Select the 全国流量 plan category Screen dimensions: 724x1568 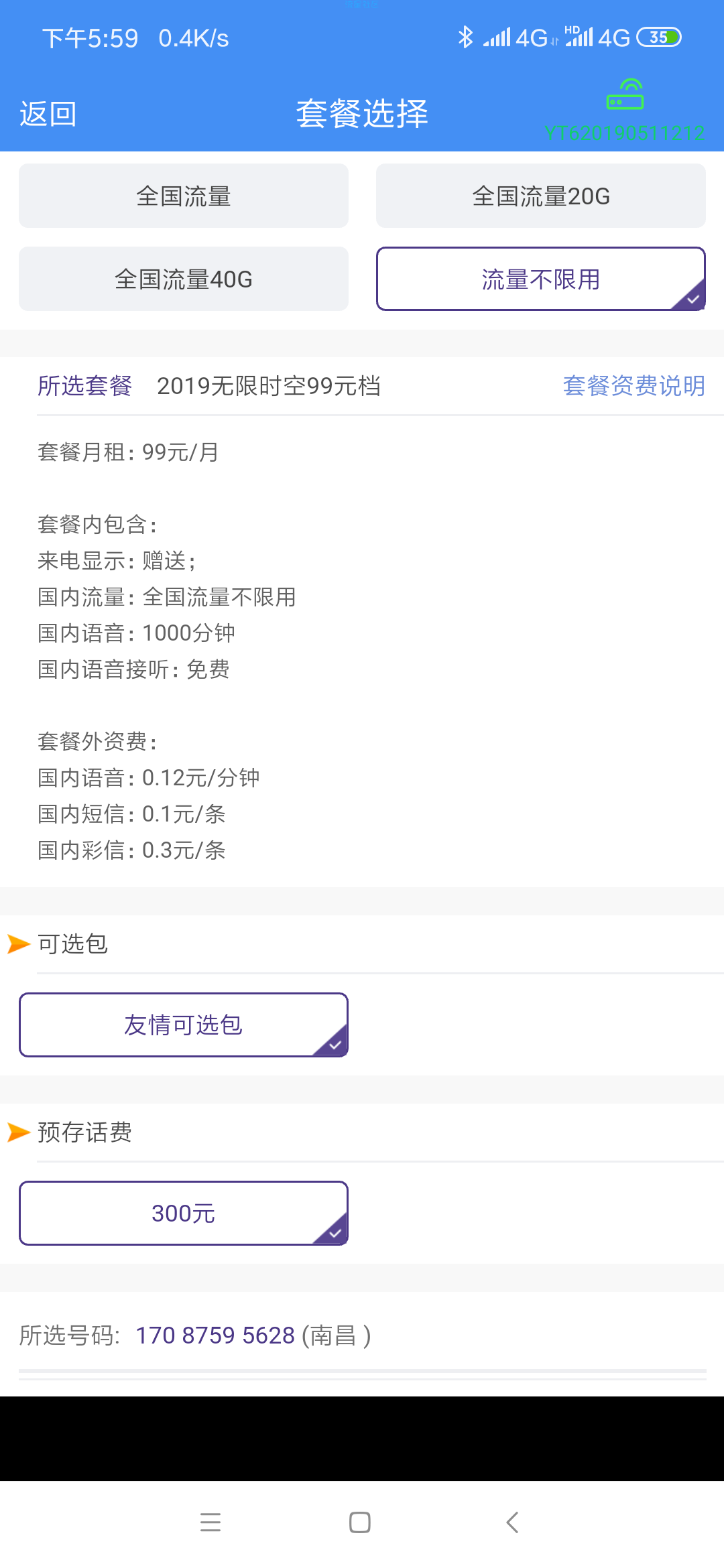184,196
